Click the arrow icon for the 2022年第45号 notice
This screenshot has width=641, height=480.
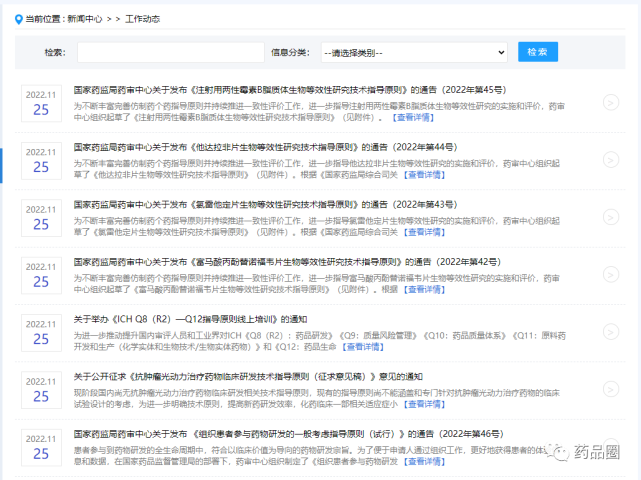[x=610, y=102]
